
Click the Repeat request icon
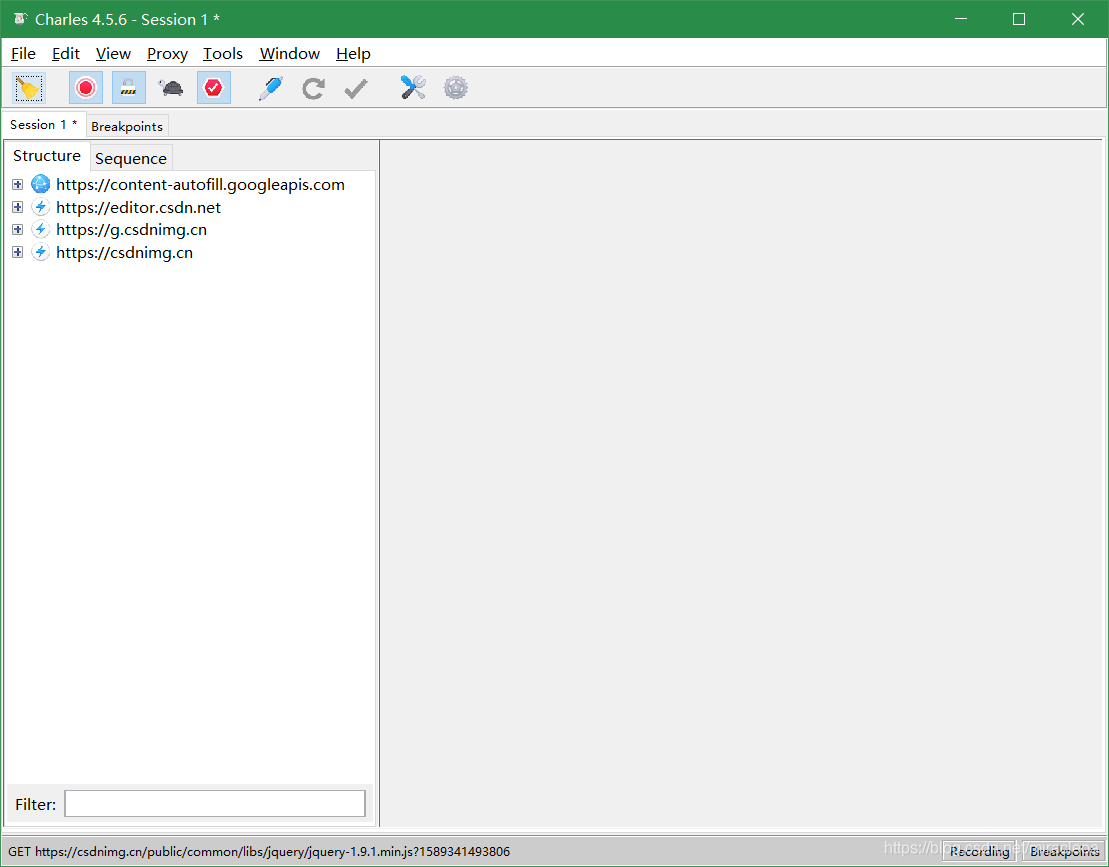[313, 88]
